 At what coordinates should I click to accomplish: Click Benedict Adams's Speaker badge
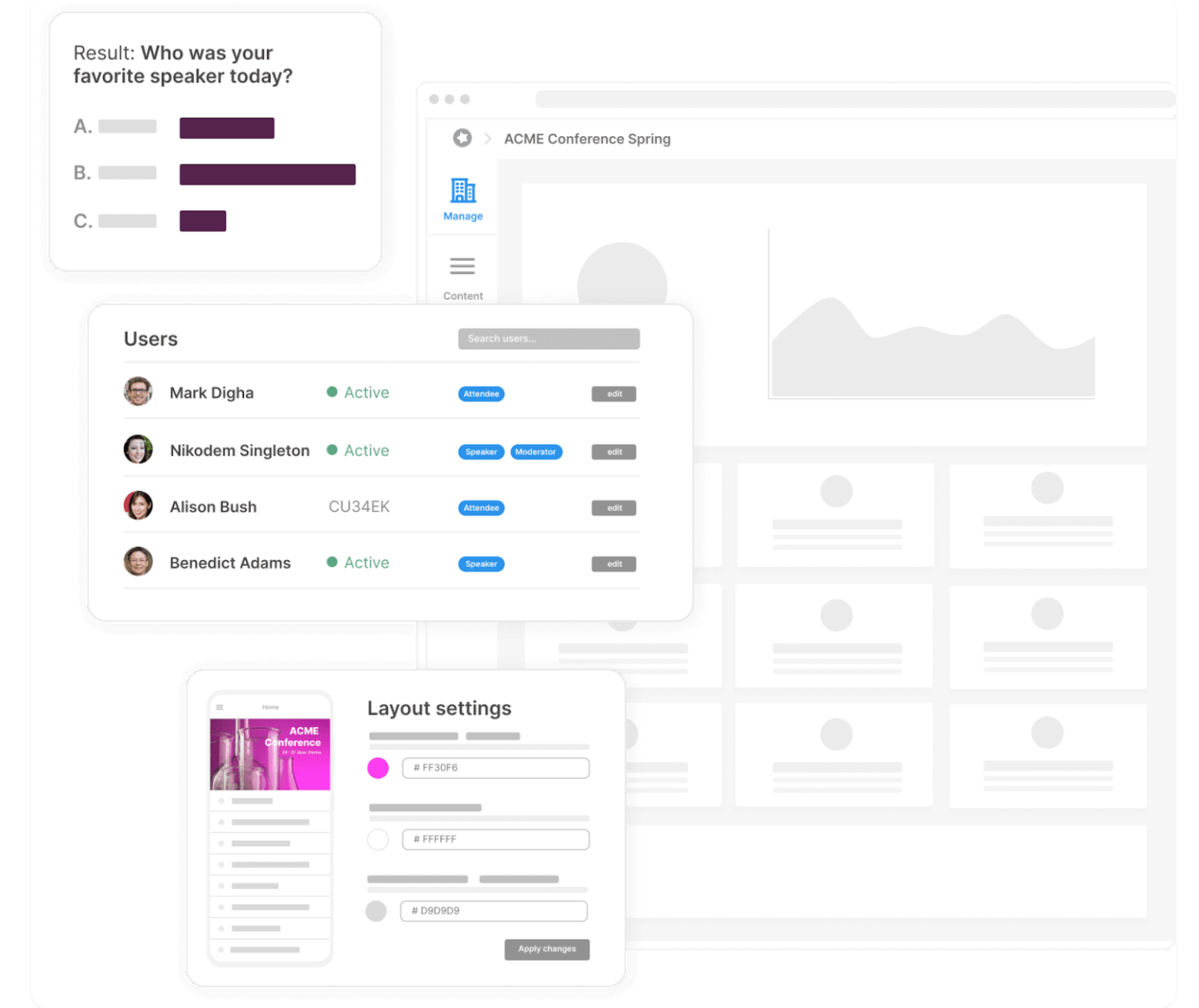tap(481, 564)
